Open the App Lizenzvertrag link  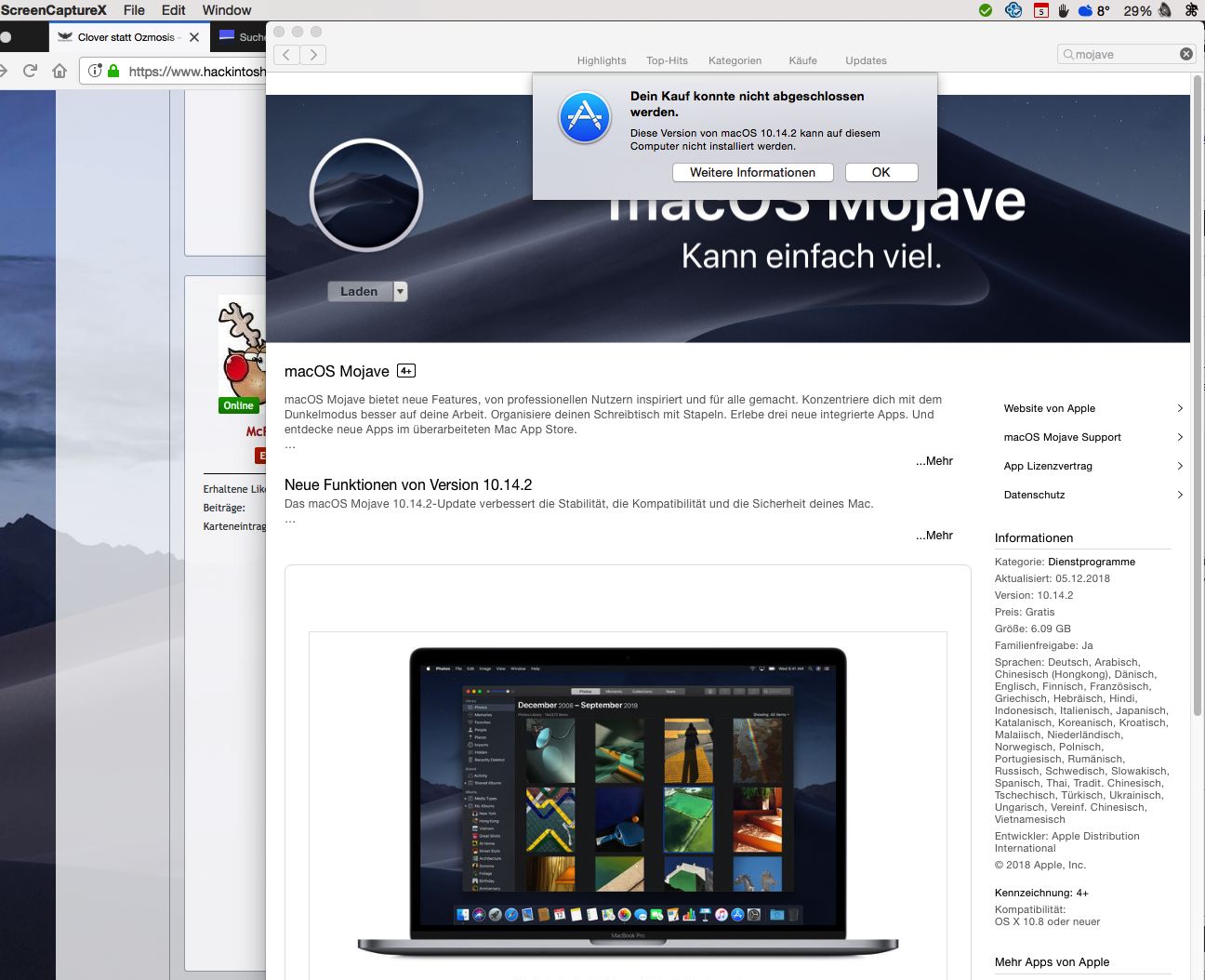click(1048, 466)
